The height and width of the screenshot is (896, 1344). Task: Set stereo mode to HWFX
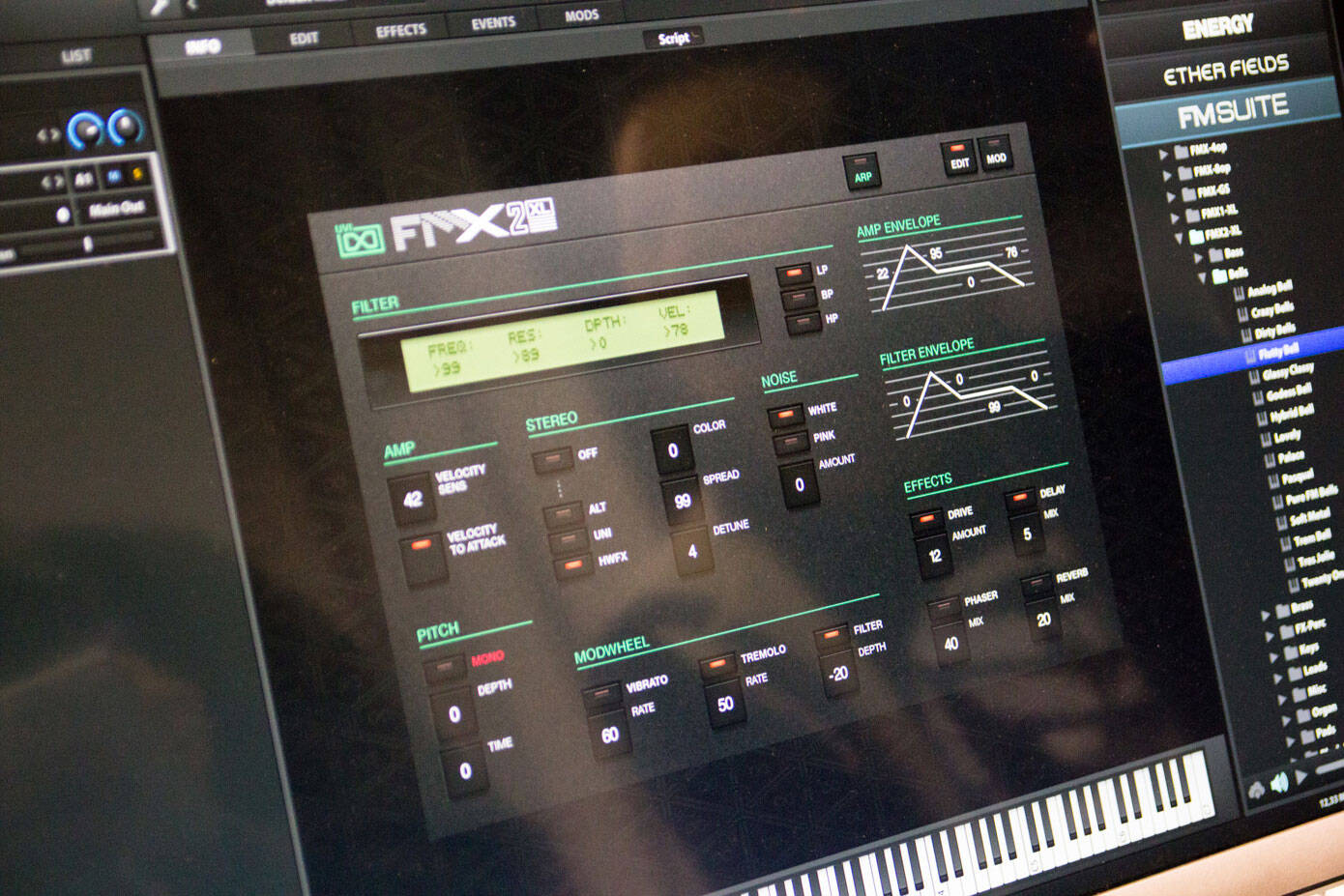[x=574, y=565]
